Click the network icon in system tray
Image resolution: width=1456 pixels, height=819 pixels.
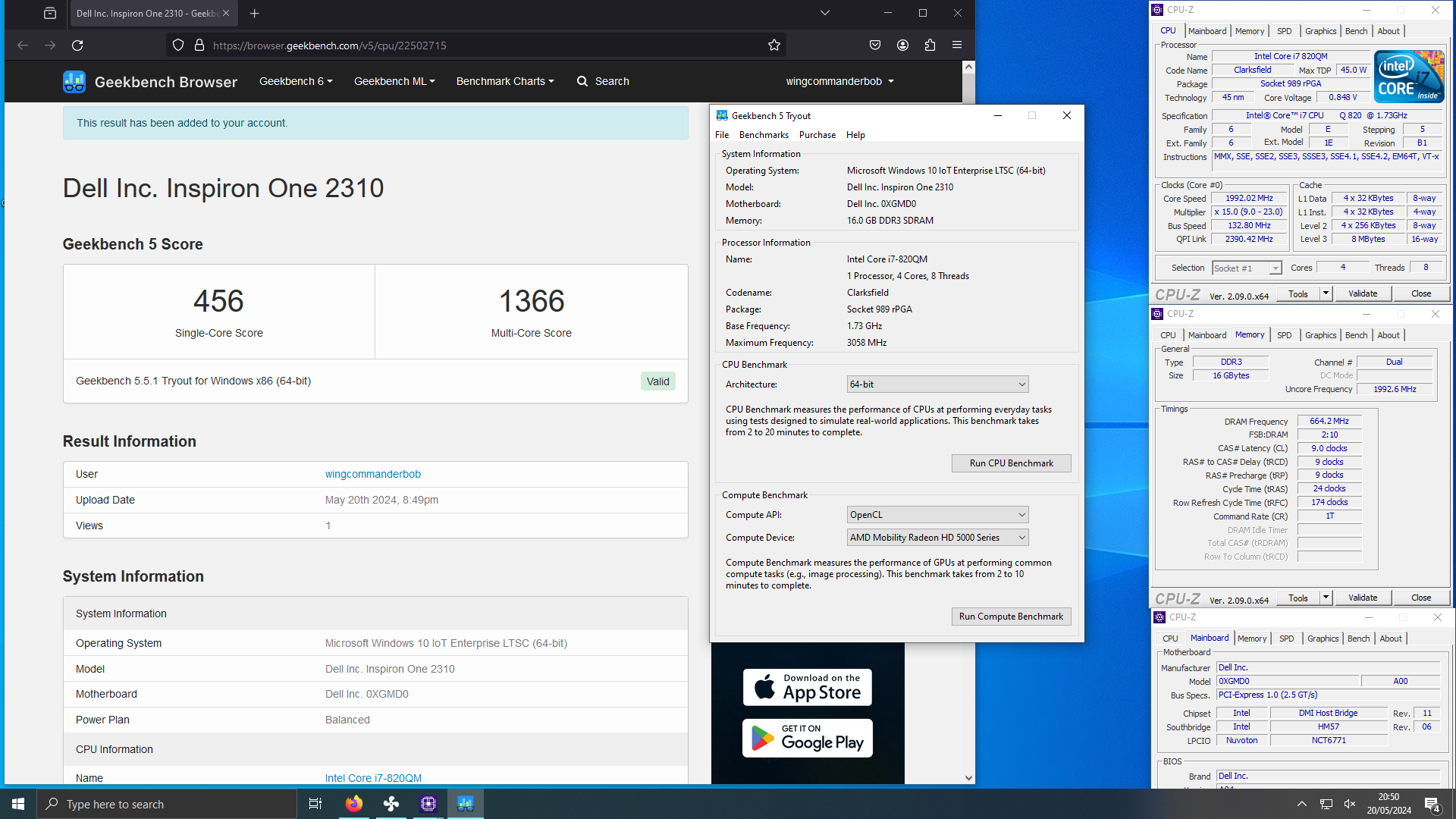point(1326,804)
